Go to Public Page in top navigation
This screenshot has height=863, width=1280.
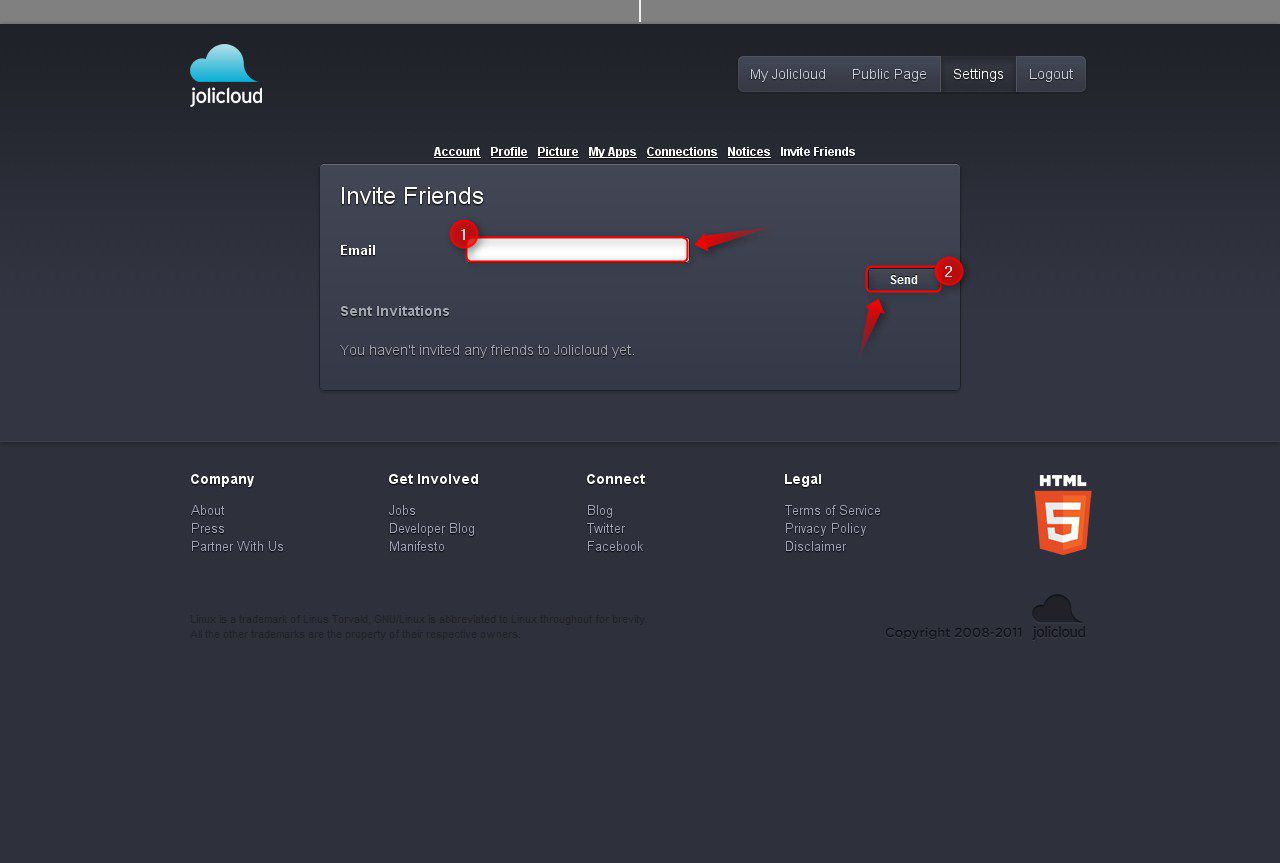pos(889,74)
